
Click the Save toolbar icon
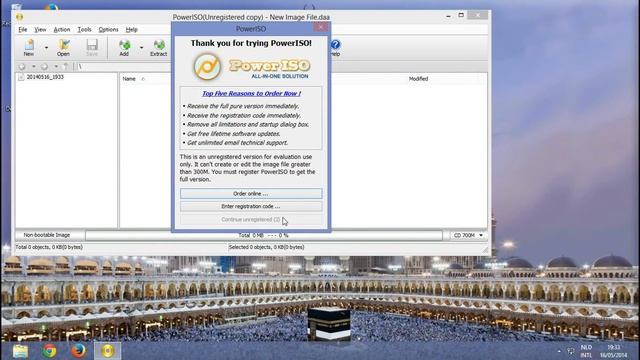[x=92, y=47]
